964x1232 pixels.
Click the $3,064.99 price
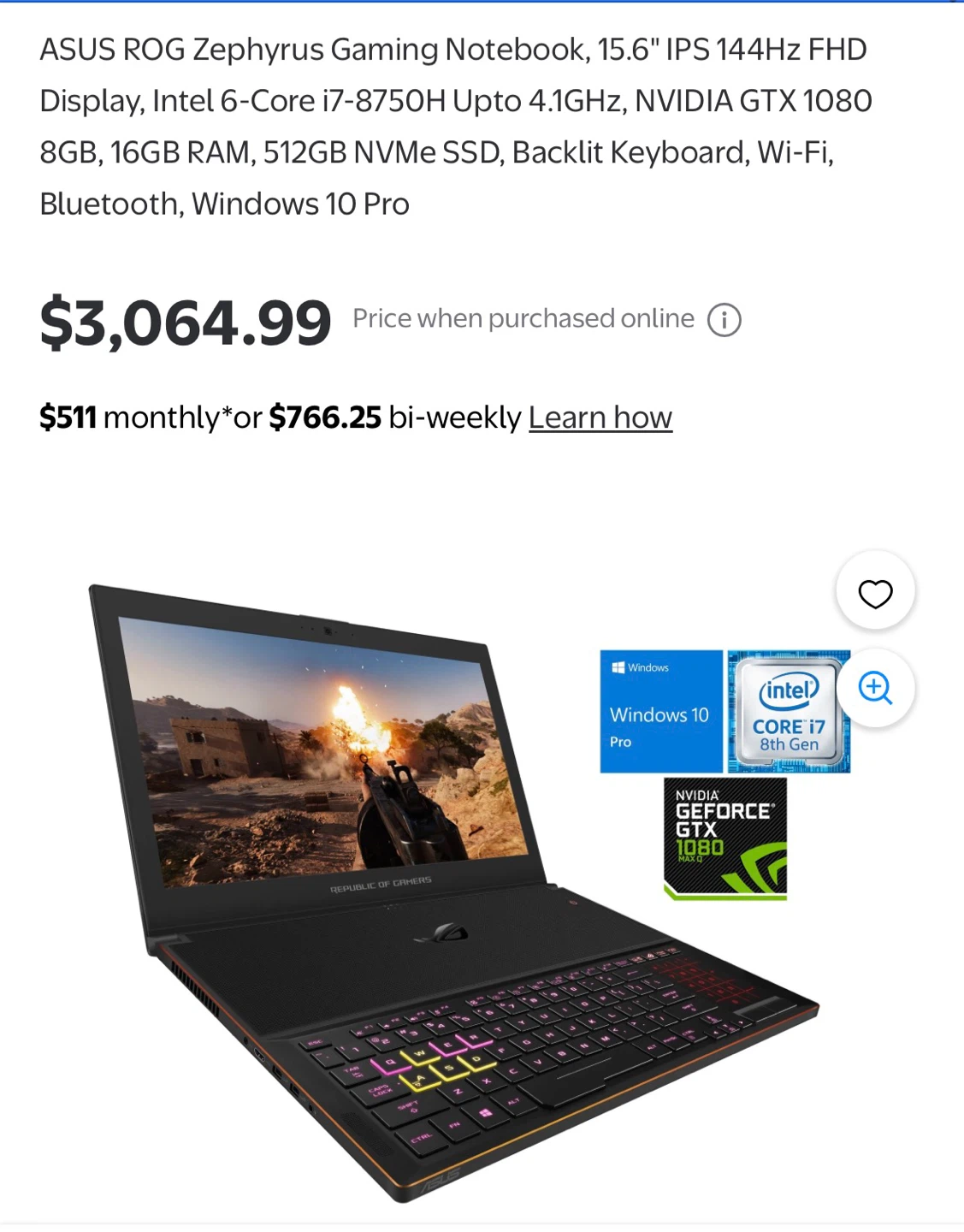click(x=186, y=323)
